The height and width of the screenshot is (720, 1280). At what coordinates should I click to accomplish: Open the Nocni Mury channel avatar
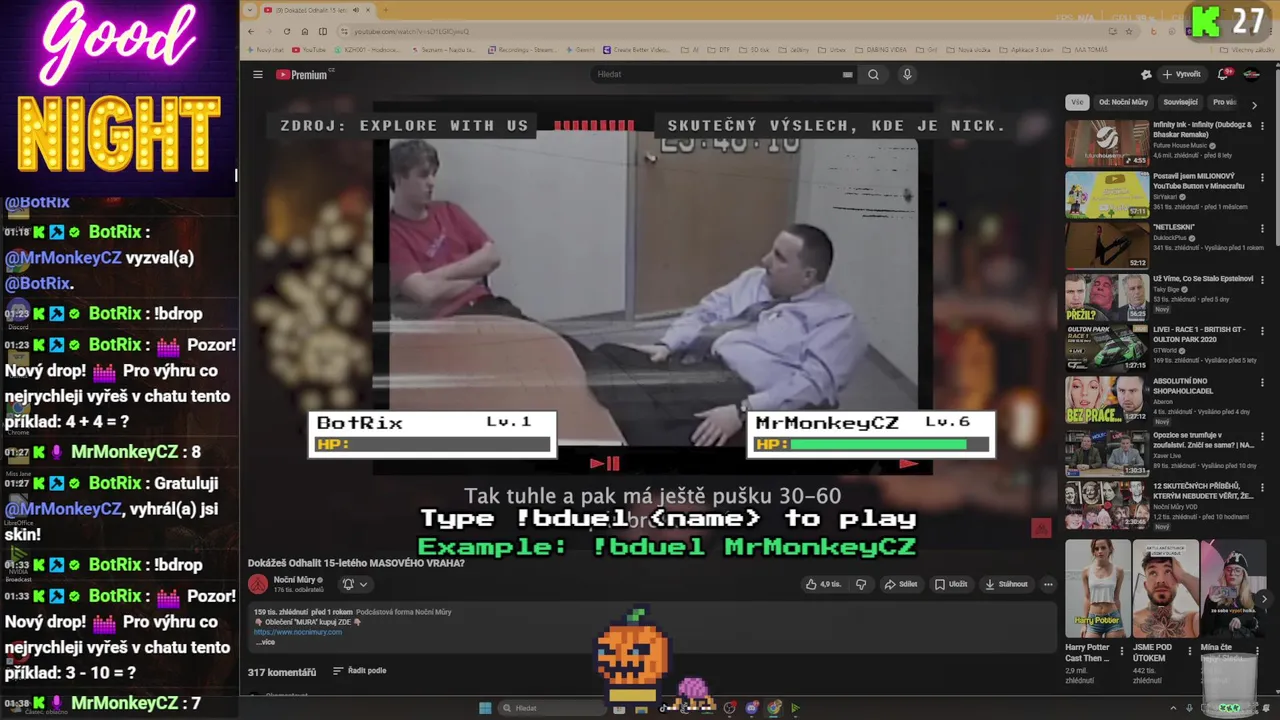point(258,584)
